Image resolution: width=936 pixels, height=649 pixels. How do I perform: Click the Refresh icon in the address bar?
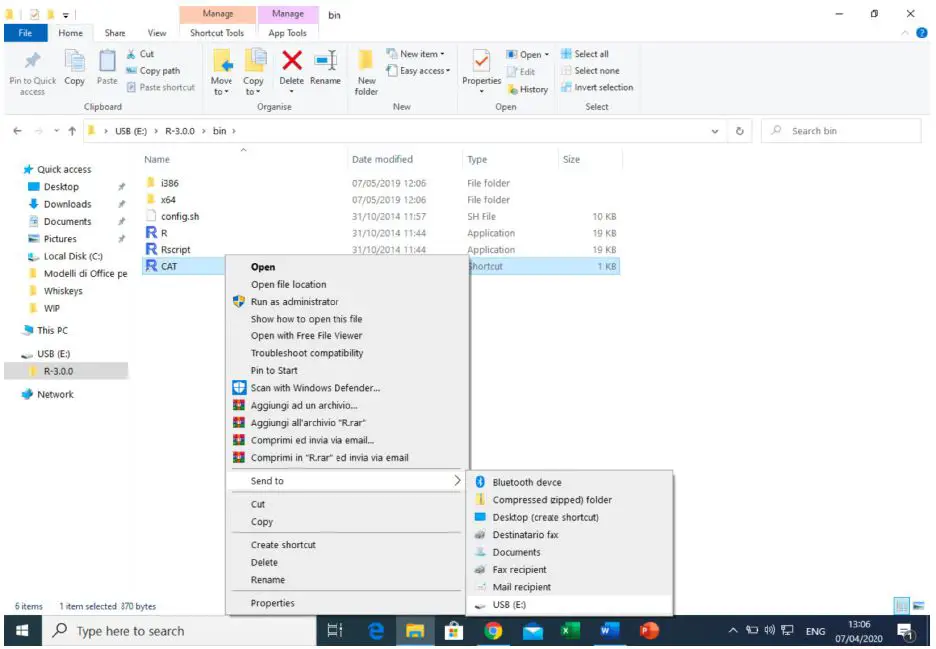pos(739,130)
